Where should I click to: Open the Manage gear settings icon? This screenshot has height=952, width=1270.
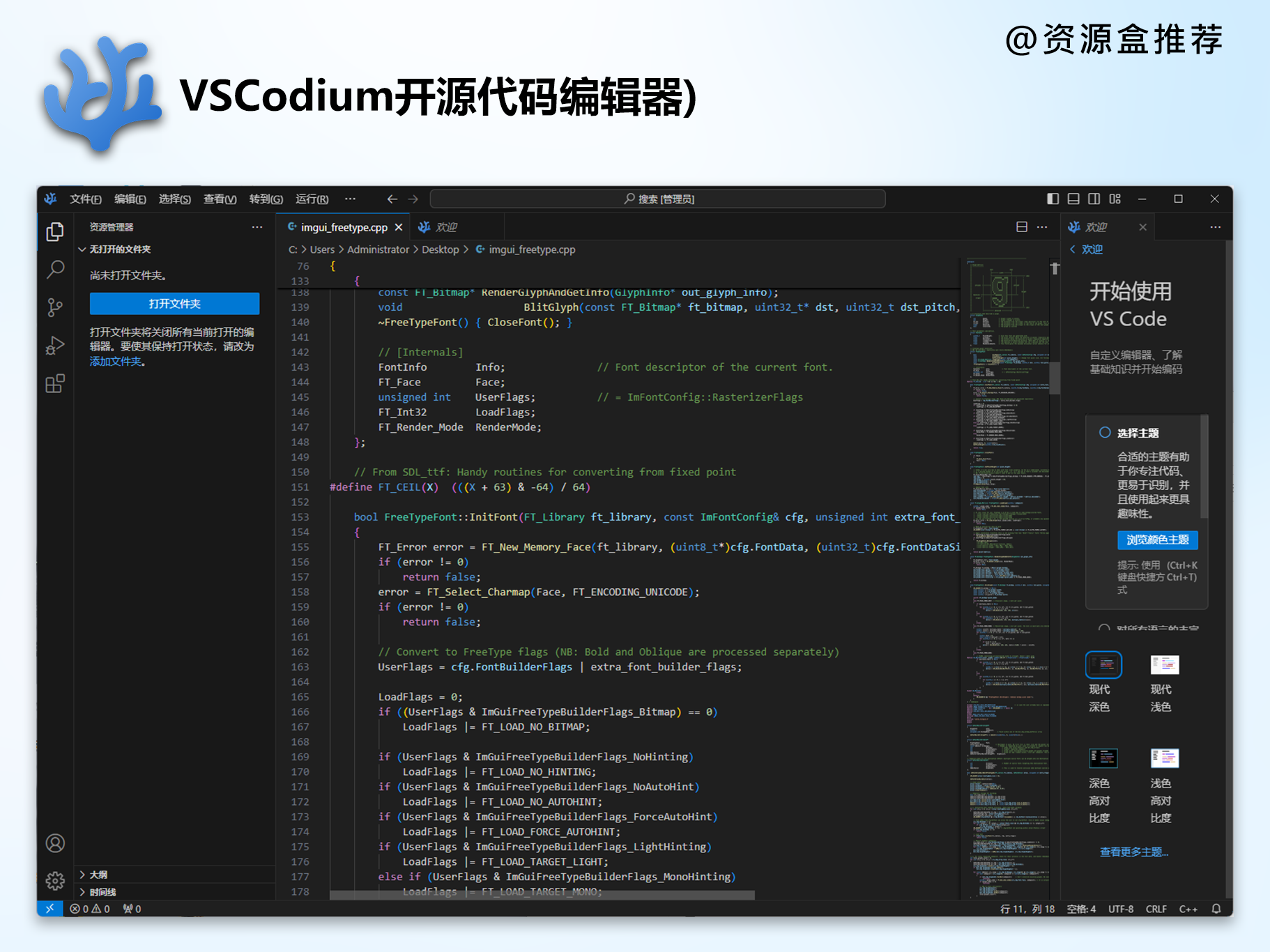click(x=55, y=881)
